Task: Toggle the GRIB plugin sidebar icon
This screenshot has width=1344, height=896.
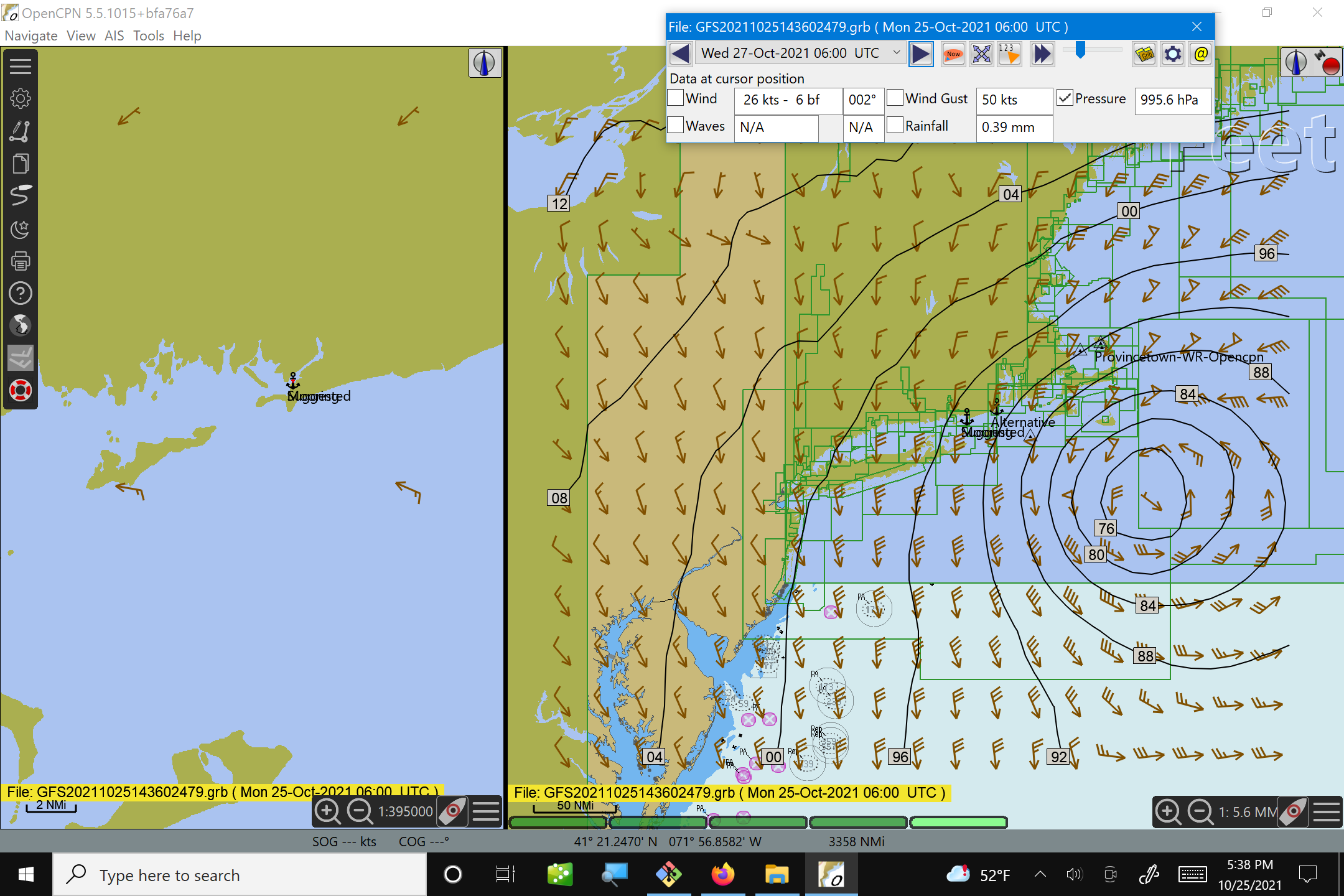Action: pos(20,358)
